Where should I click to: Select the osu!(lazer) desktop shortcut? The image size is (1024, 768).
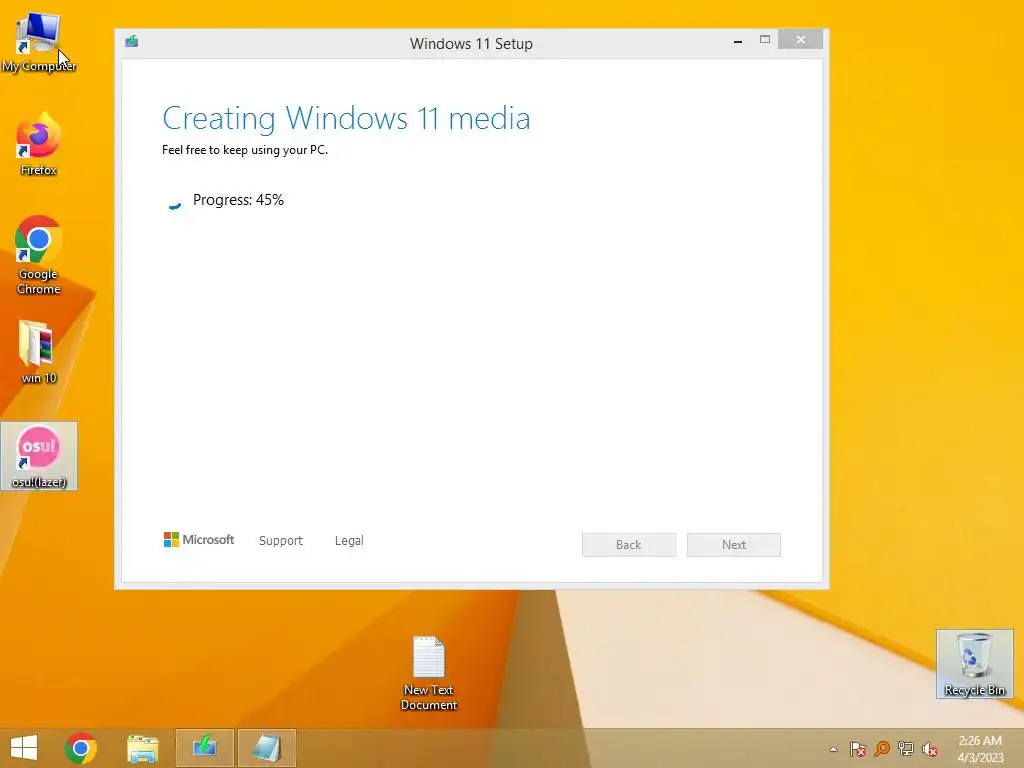click(39, 456)
